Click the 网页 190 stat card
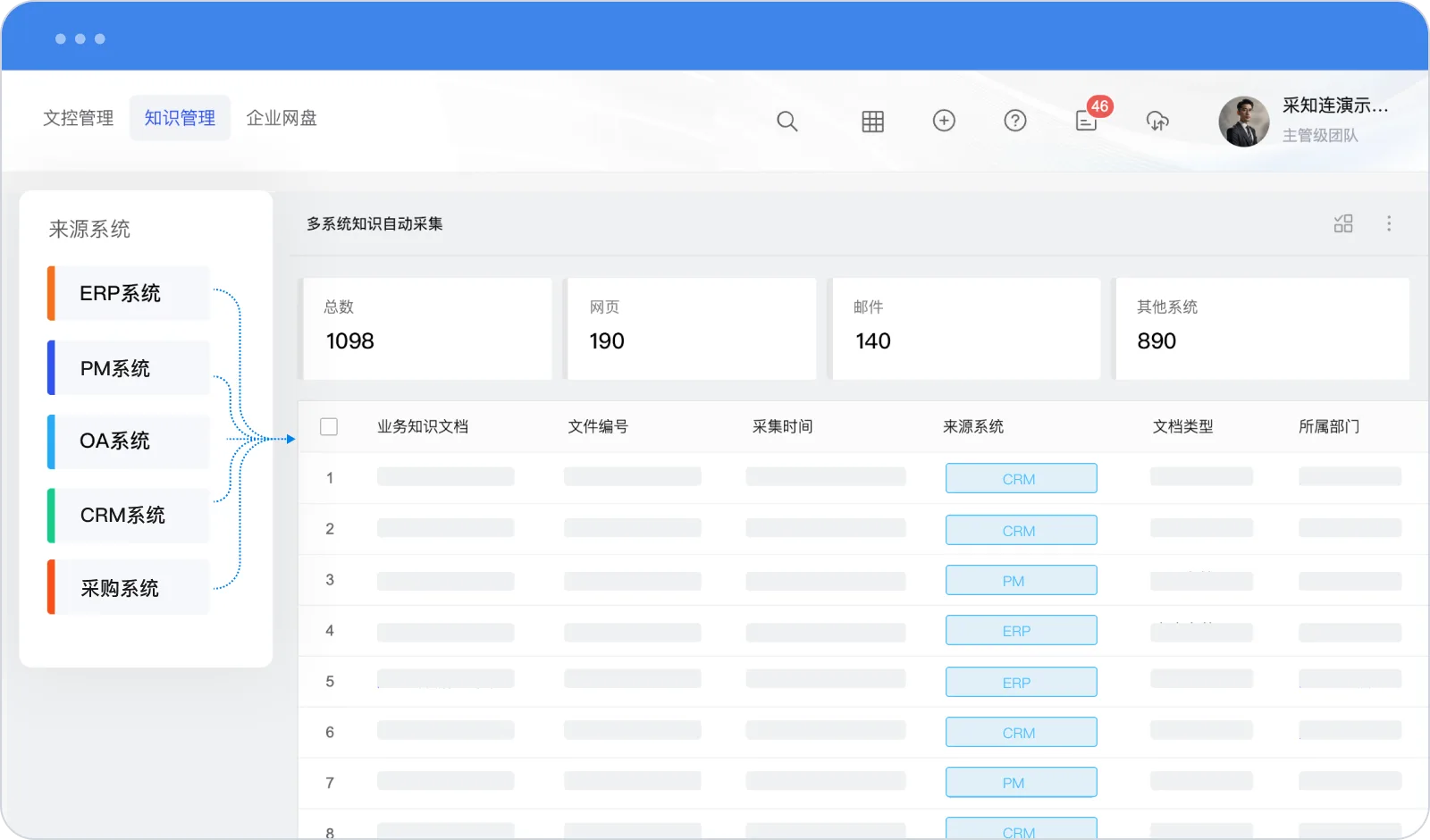The width and height of the screenshot is (1430, 840). click(x=691, y=329)
